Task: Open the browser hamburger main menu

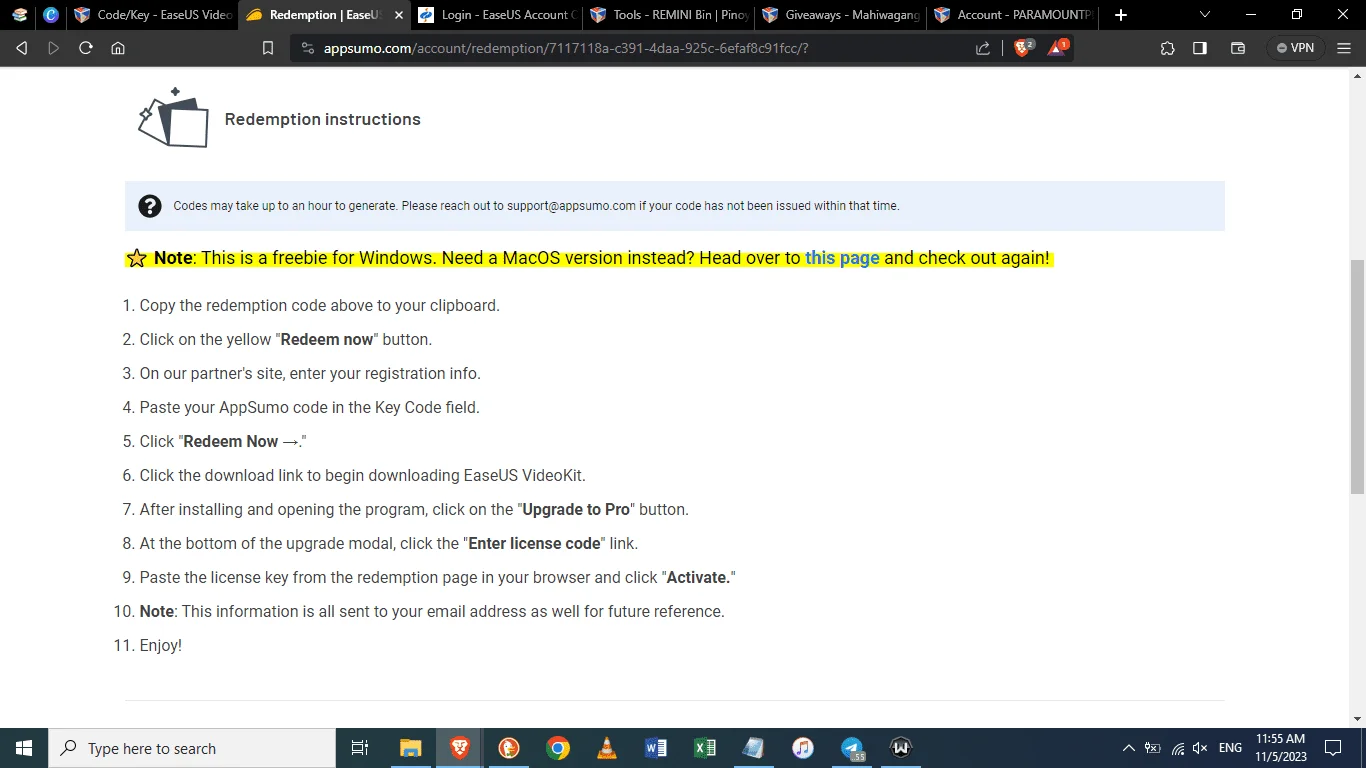Action: click(1344, 48)
